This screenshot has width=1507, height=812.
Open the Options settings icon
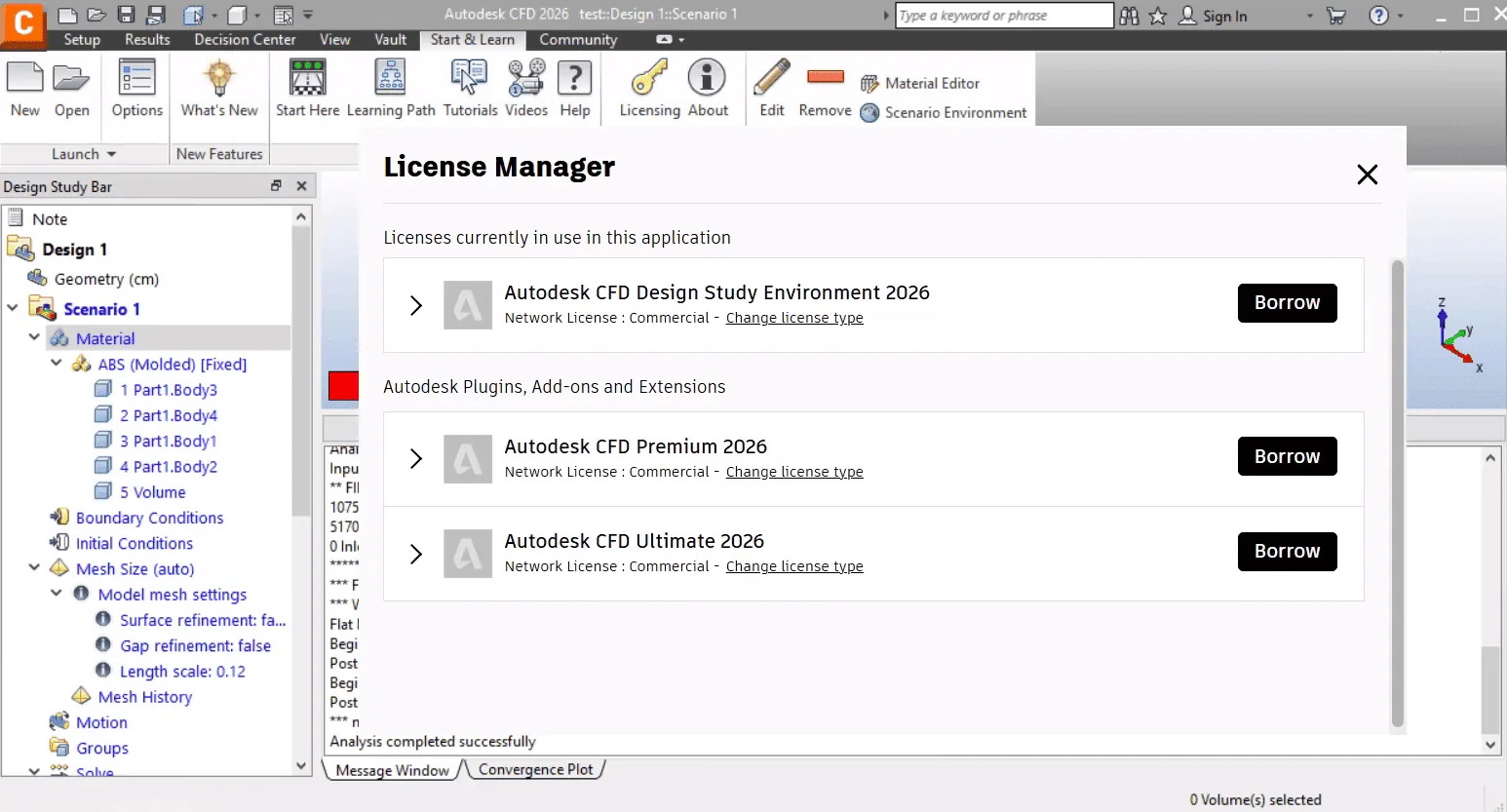point(136,78)
